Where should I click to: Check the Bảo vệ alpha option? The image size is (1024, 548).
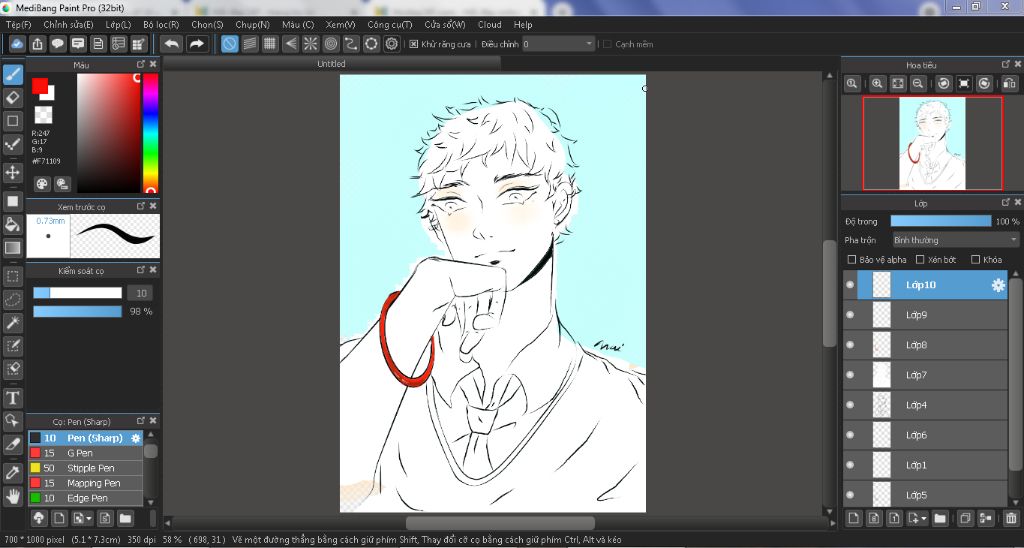[852, 259]
